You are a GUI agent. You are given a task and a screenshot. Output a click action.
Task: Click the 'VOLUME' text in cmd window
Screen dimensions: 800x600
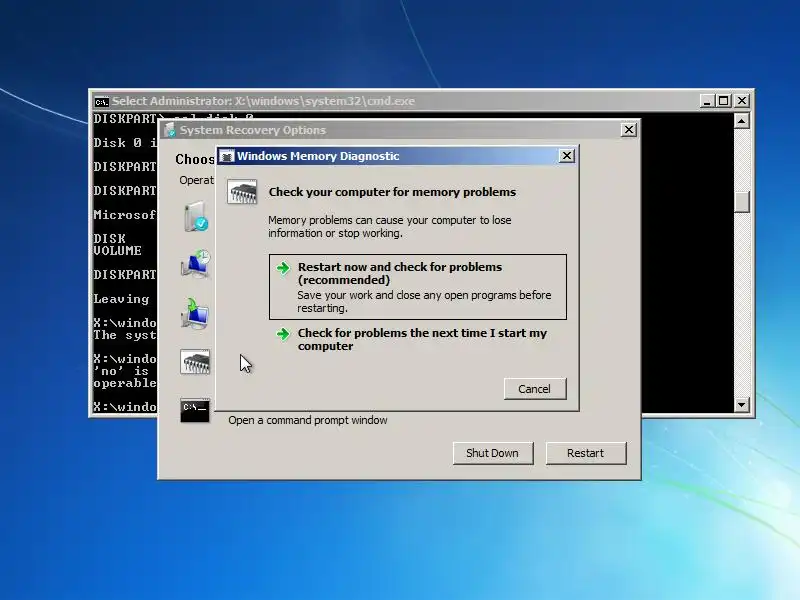(x=117, y=251)
